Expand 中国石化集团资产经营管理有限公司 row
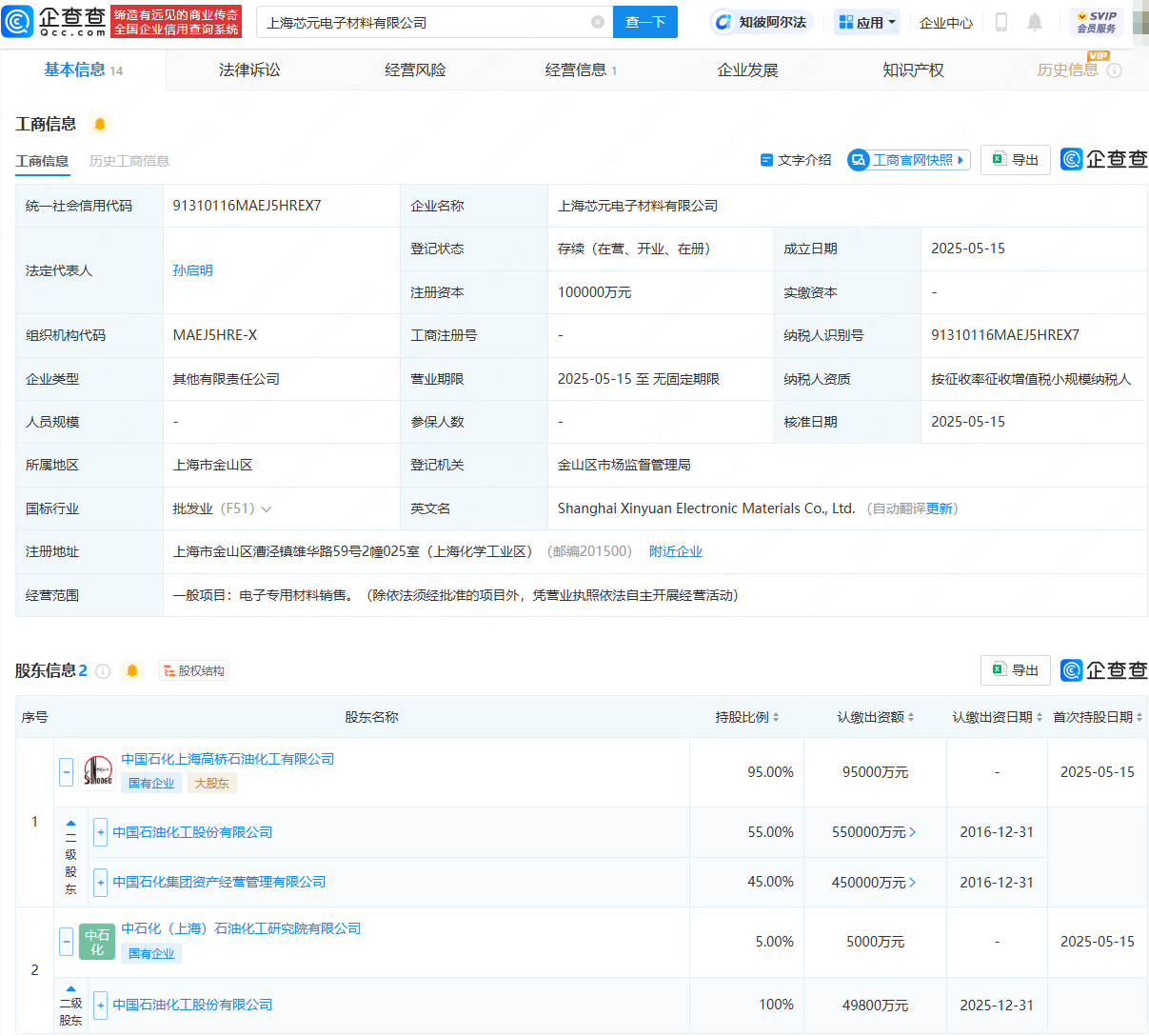Screen dimensions: 1149x1036 [100, 883]
